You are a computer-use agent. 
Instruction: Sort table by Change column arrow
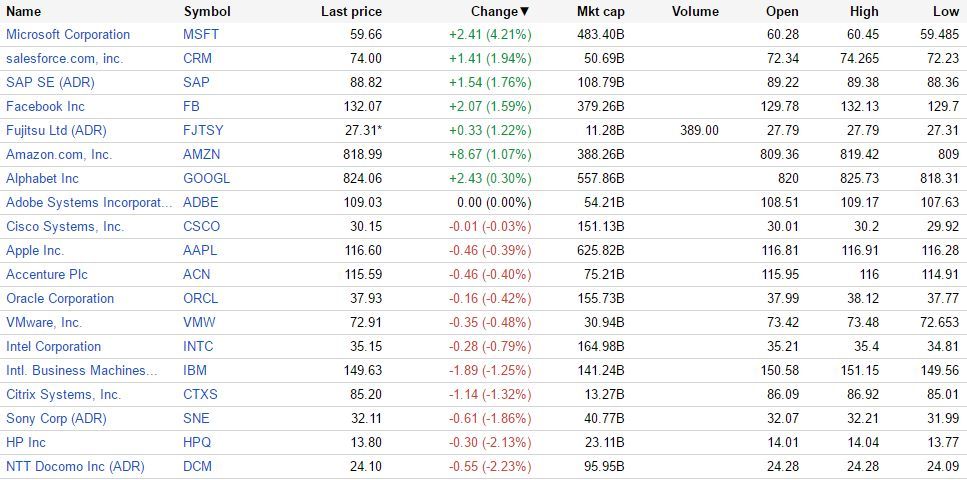point(525,12)
